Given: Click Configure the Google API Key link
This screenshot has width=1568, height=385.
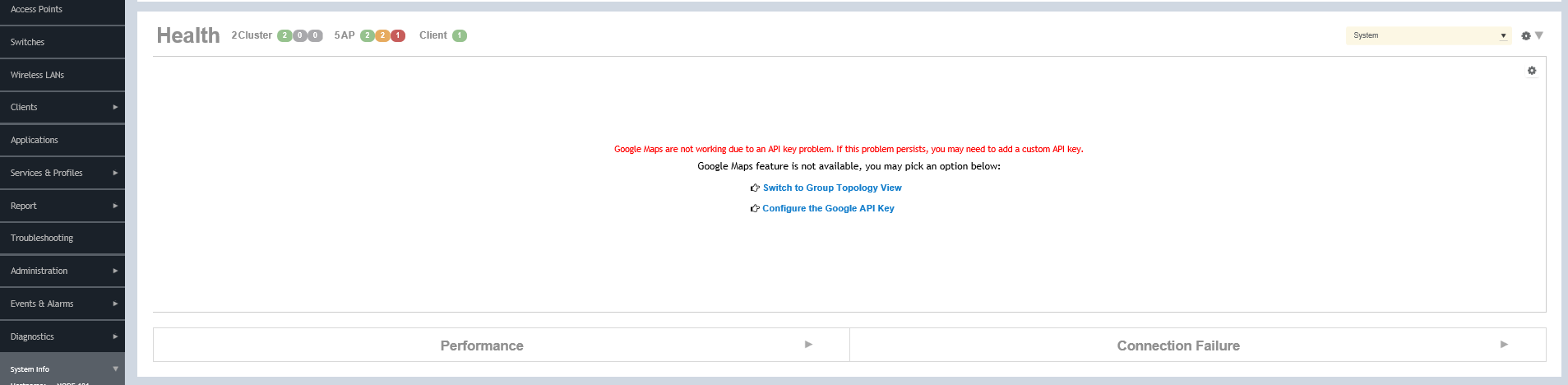Looking at the screenshot, I should coord(828,208).
